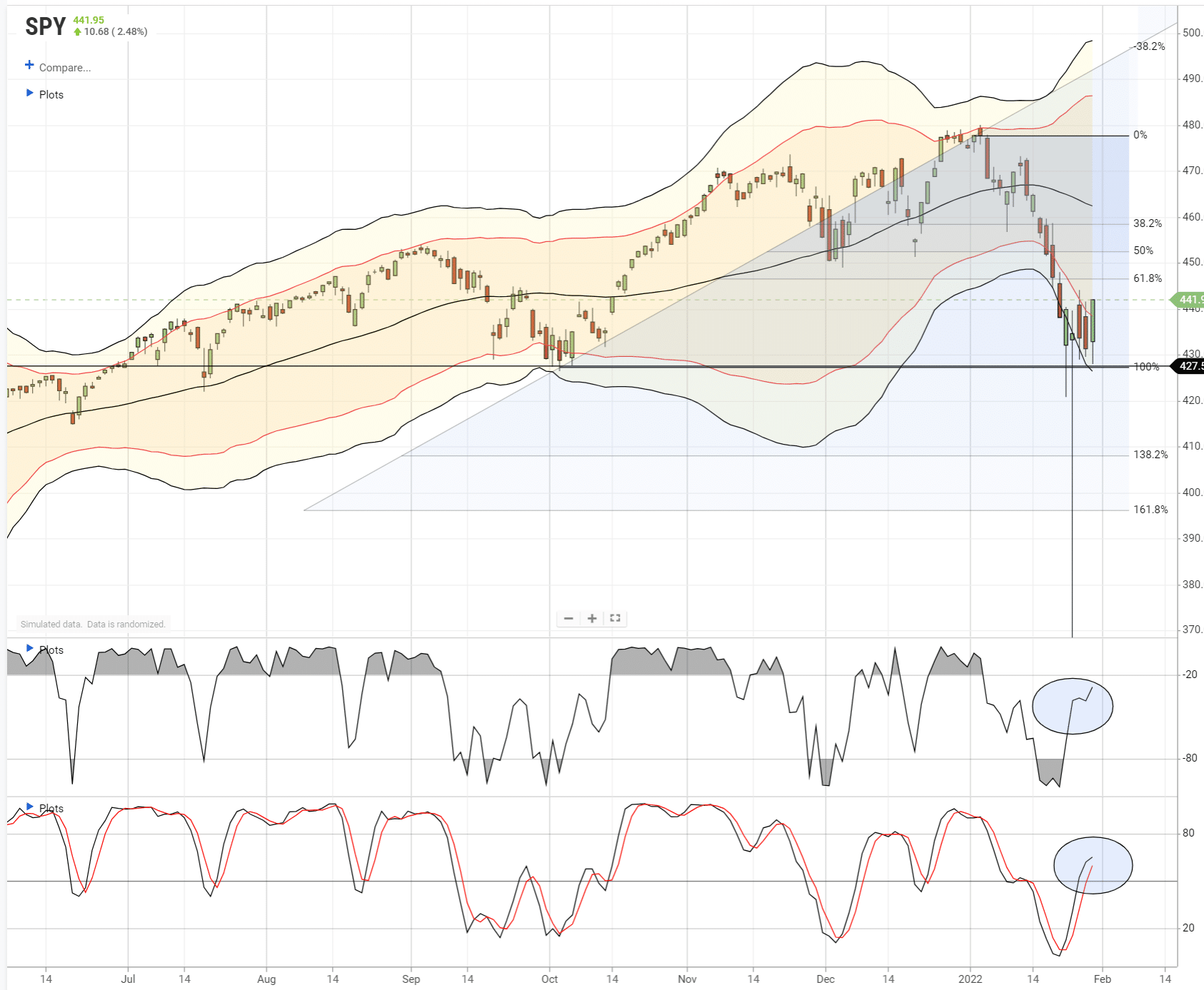Click the Oct label on time axis

click(549, 979)
